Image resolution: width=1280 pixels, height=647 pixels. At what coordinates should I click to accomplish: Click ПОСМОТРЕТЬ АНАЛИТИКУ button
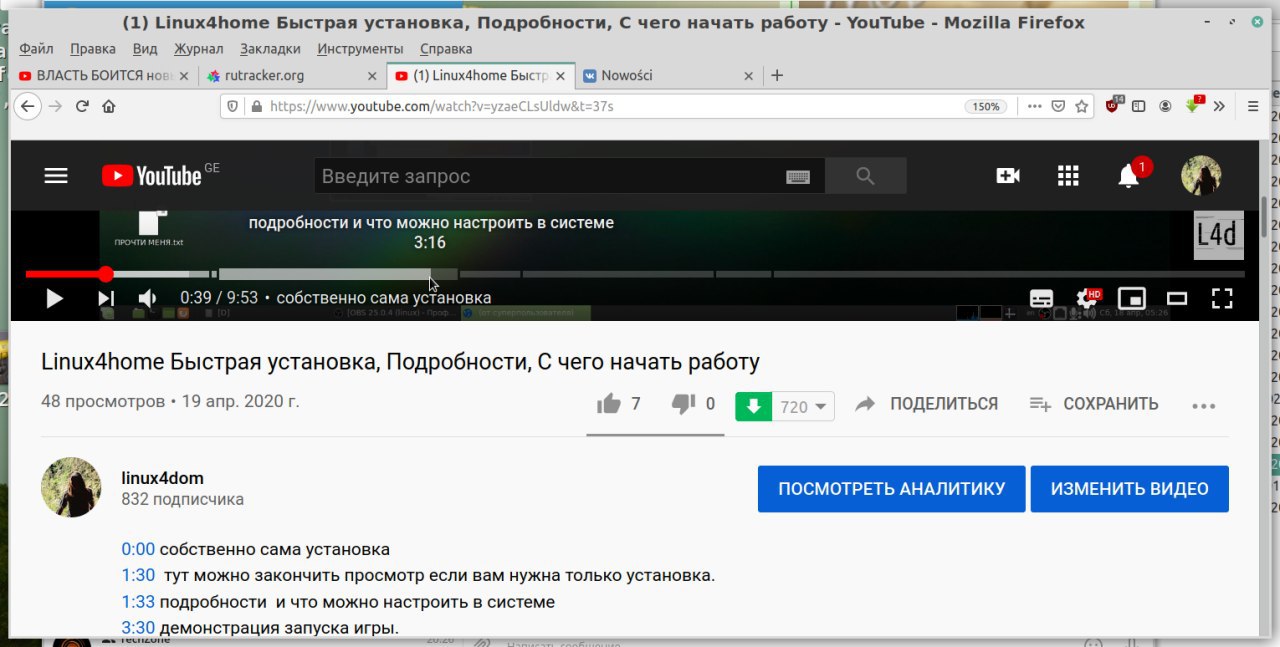(891, 489)
